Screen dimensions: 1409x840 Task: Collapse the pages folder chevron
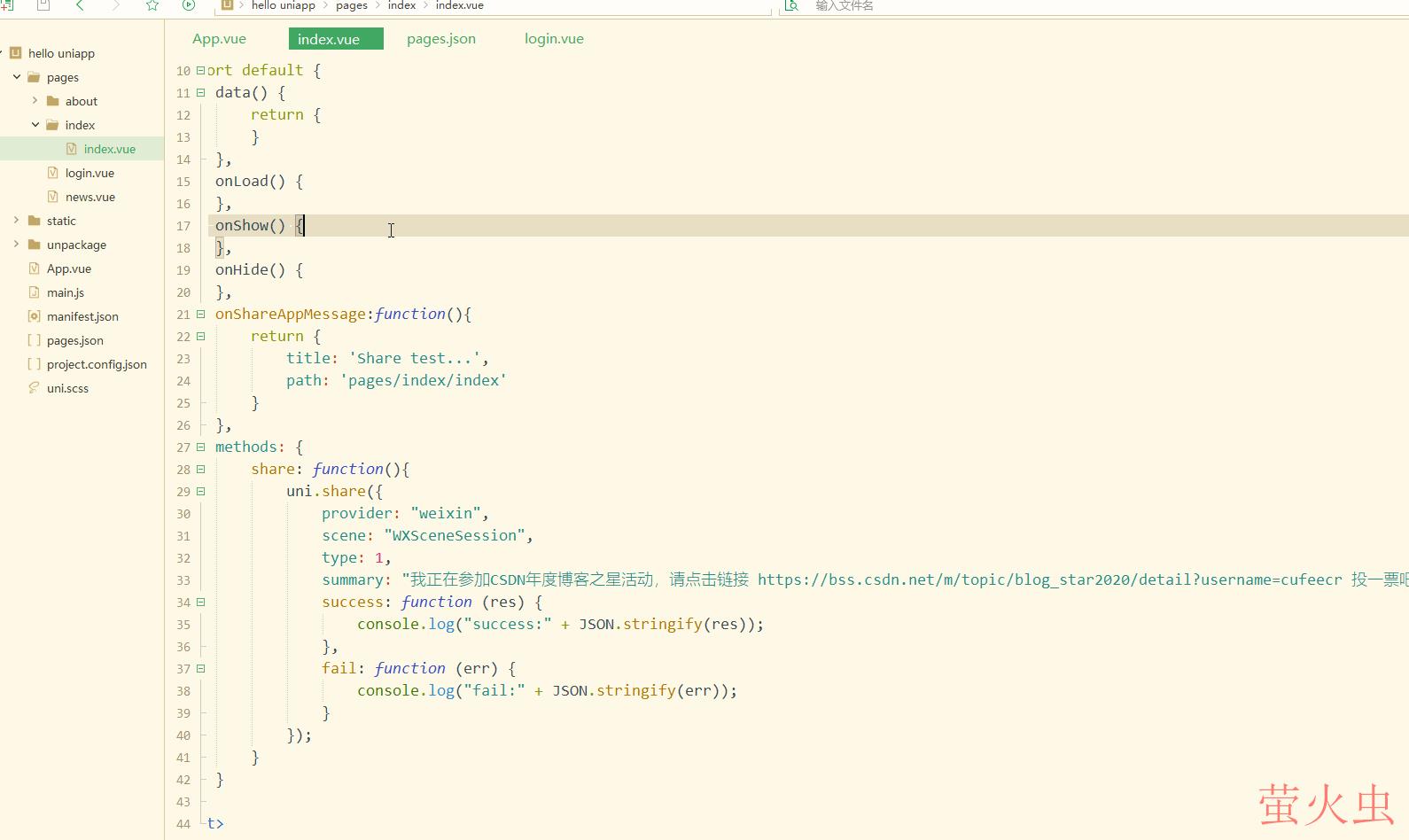click(x=16, y=77)
